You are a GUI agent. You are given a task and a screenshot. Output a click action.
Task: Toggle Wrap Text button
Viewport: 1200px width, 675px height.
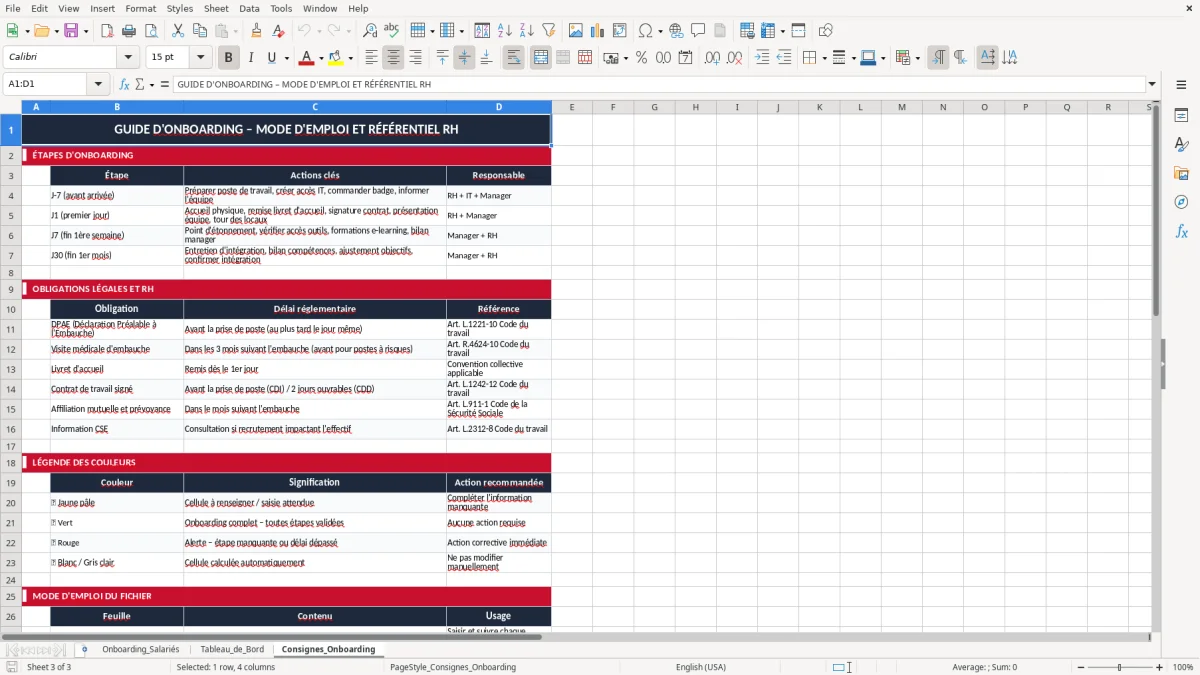coord(514,58)
